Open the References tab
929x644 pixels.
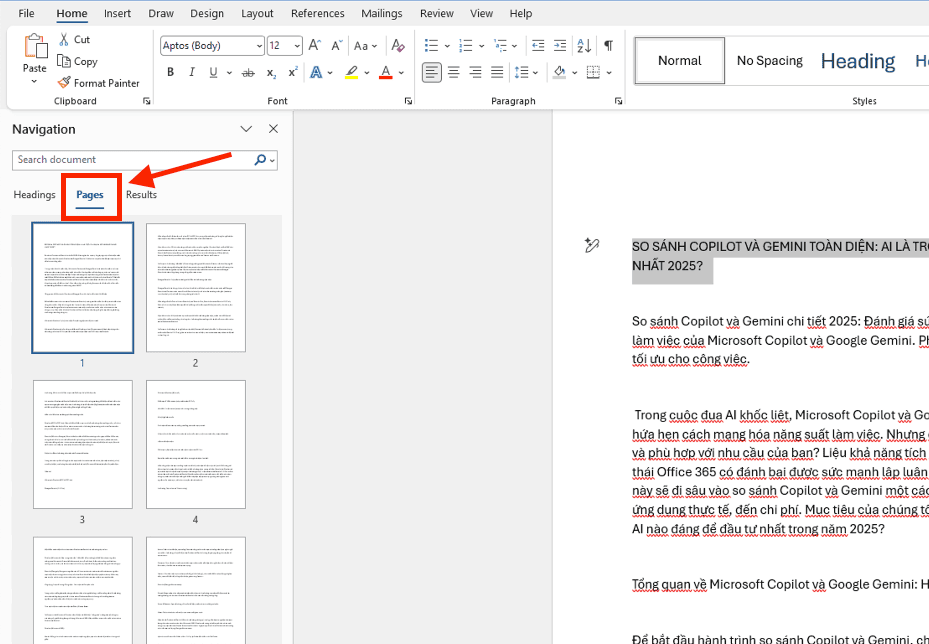[x=318, y=14]
